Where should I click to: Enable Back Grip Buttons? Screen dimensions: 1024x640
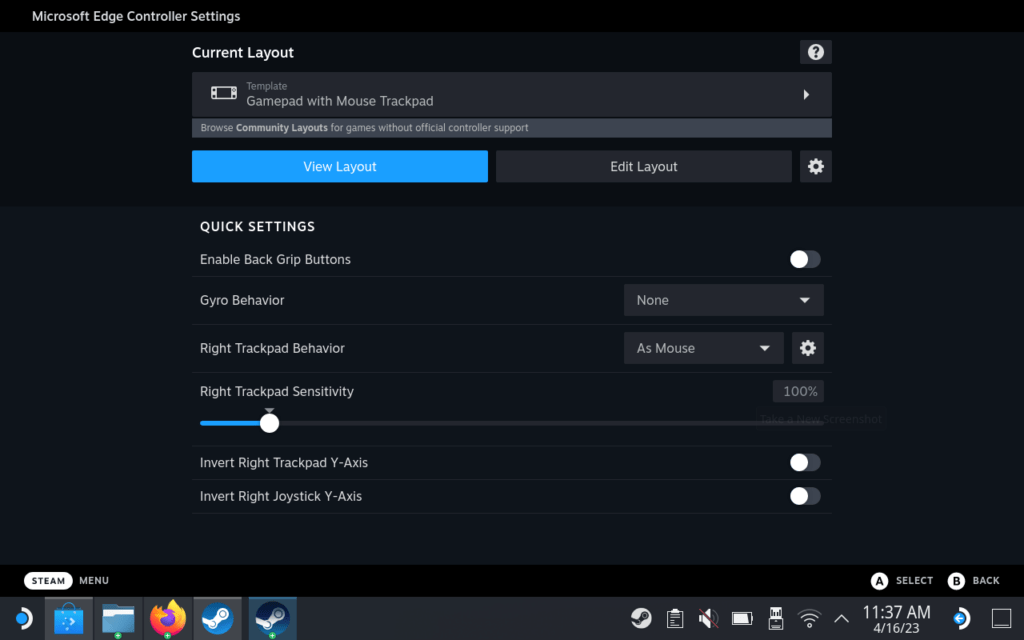tap(805, 259)
